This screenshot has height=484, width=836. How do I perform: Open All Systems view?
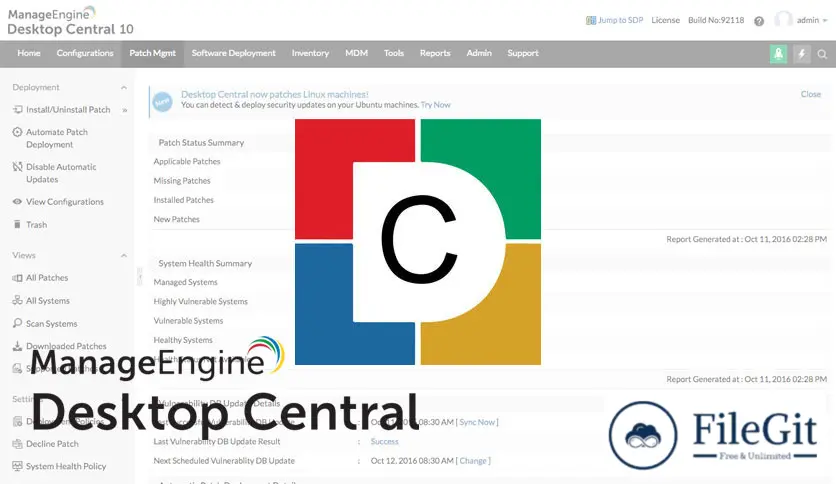click(x=48, y=301)
